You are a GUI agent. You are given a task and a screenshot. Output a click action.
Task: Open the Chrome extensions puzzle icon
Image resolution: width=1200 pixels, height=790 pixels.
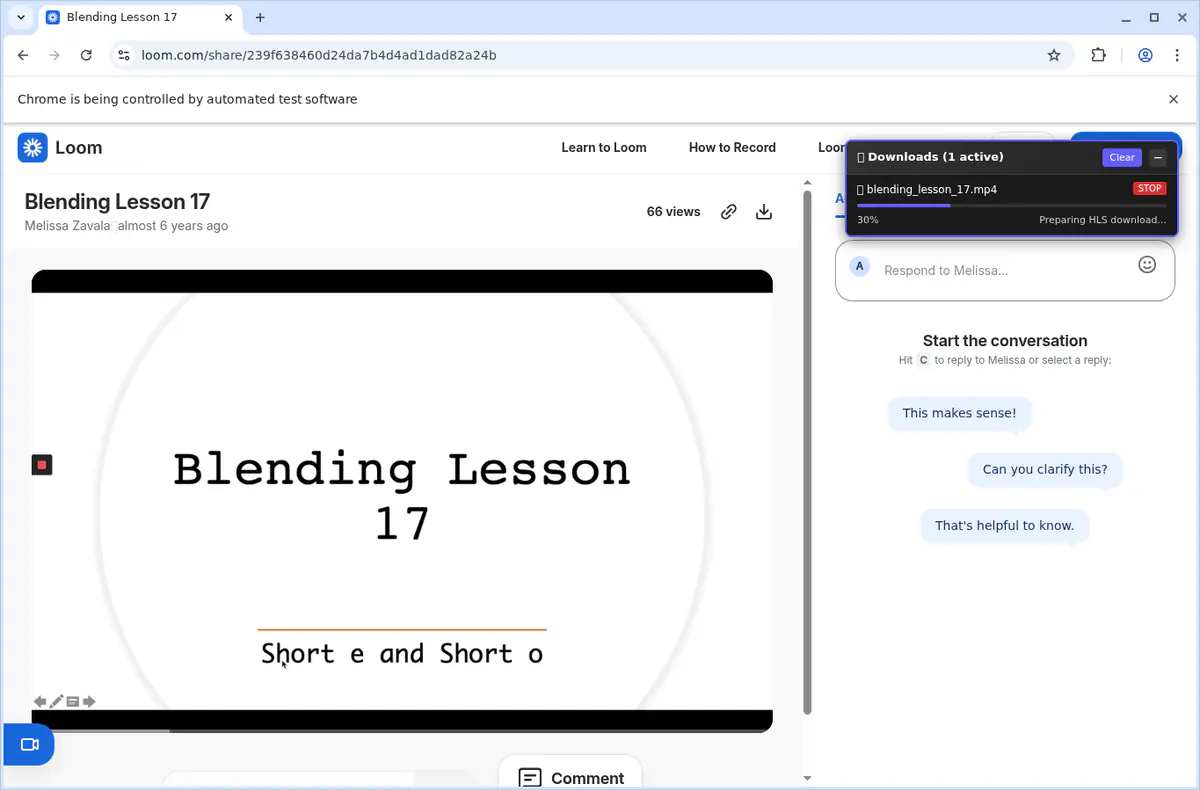coord(1098,55)
